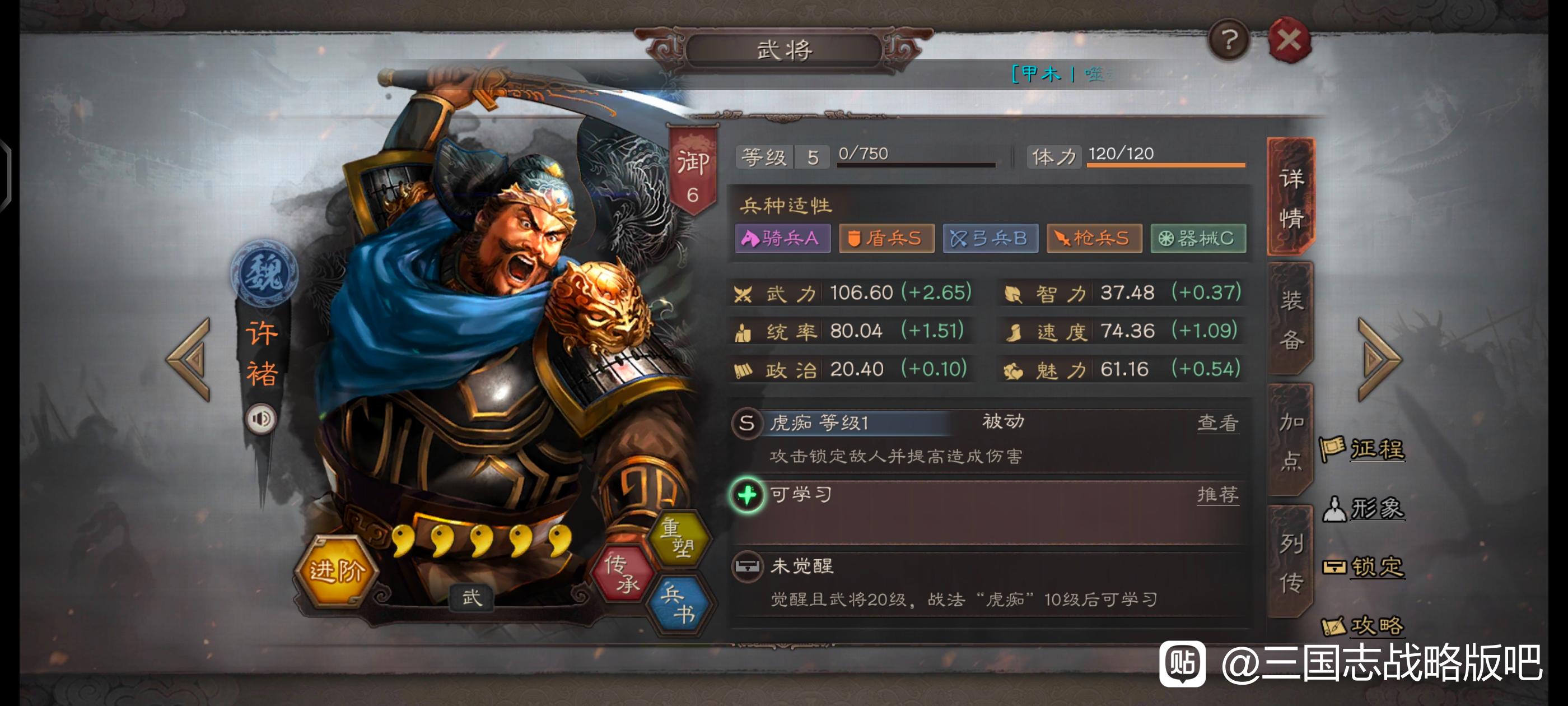1568x706 pixels.
Task: Click the 查看 view link for 虎痴
Action: coord(1217,422)
